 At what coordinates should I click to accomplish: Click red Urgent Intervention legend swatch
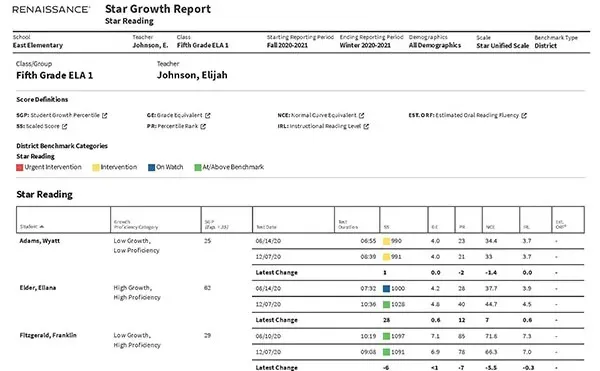(20, 168)
